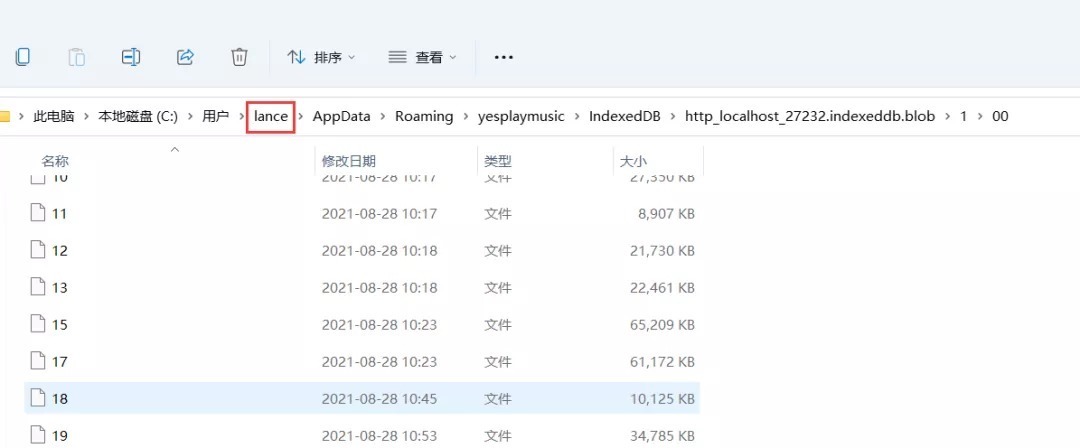Click the Delete trash icon
The image size is (1080, 448).
(x=239, y=57)
